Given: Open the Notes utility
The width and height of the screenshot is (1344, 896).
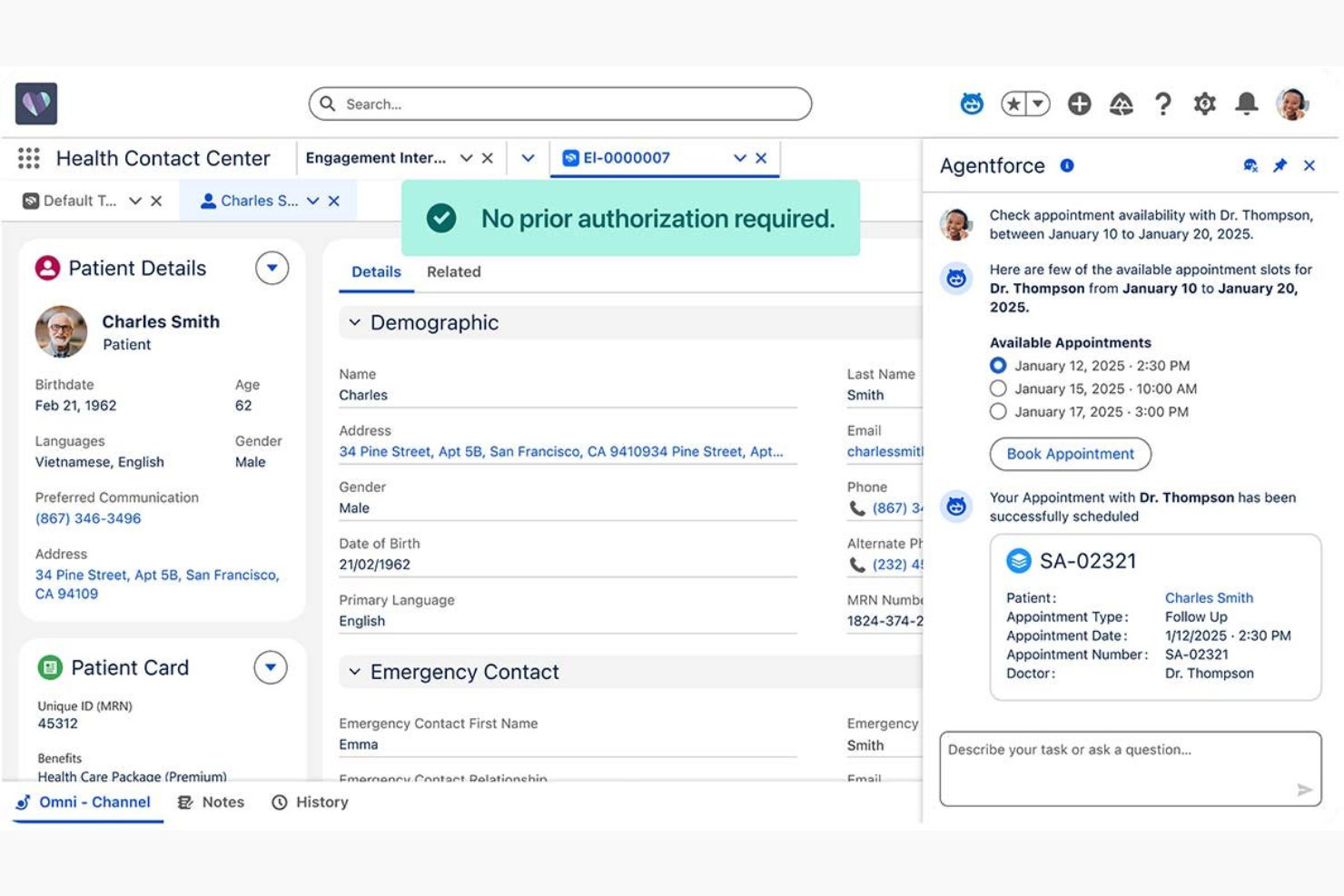Looking at the screenshot, I should click(211, 802).
